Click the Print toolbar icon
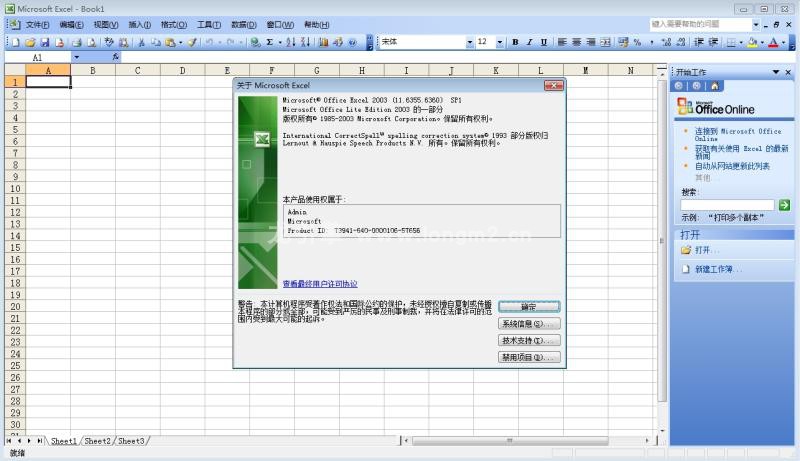The image size is (800, 461). pyautogui.click(x=77, y=42)
